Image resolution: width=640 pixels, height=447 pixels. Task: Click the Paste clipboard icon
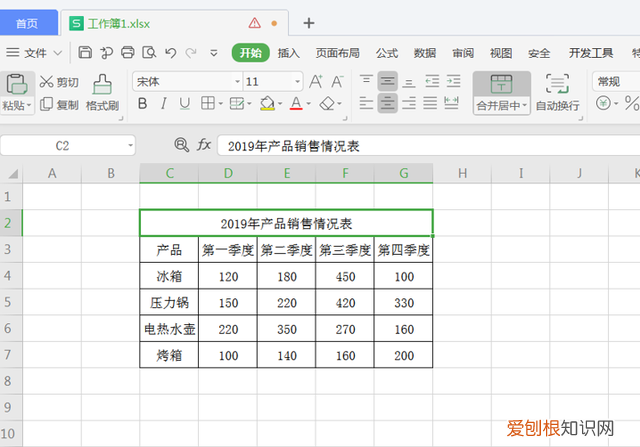pyautogui.click(x=17, y=84)
